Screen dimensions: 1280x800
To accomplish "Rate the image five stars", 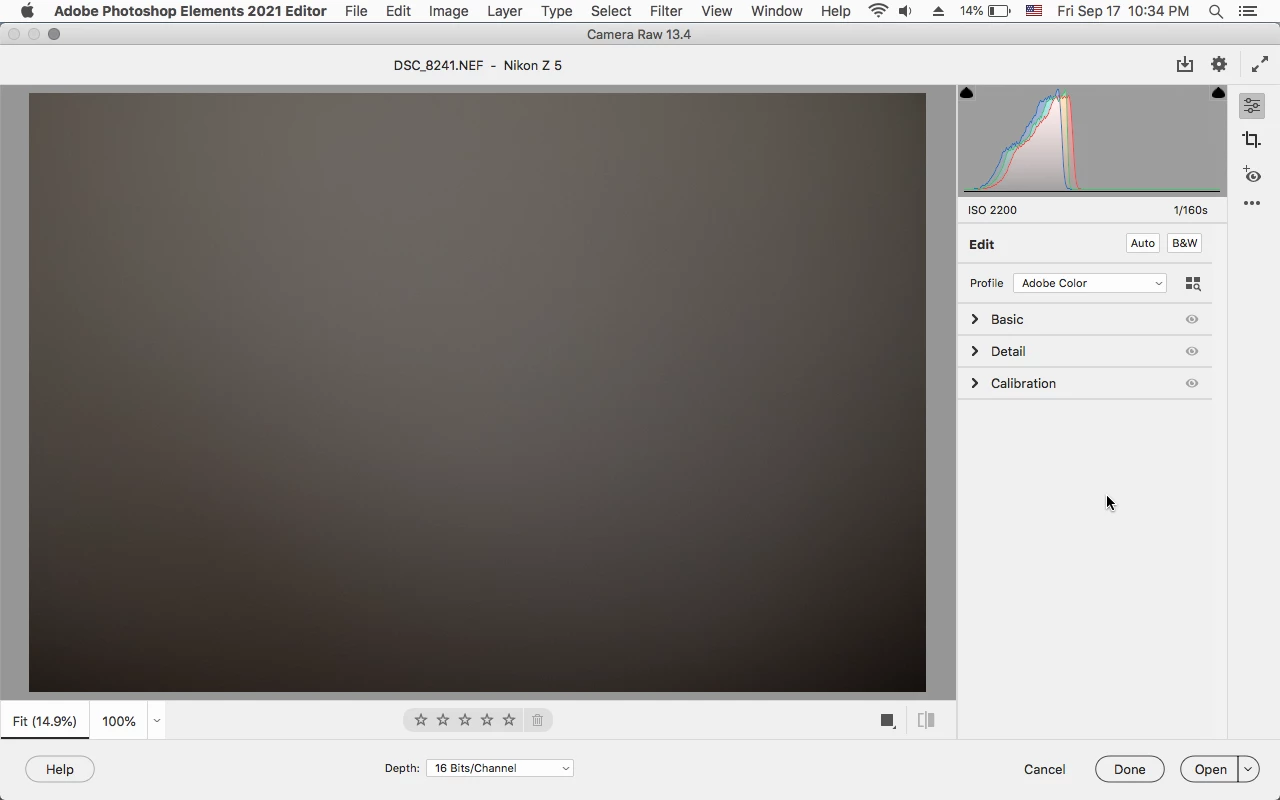I will pos(509,720).
